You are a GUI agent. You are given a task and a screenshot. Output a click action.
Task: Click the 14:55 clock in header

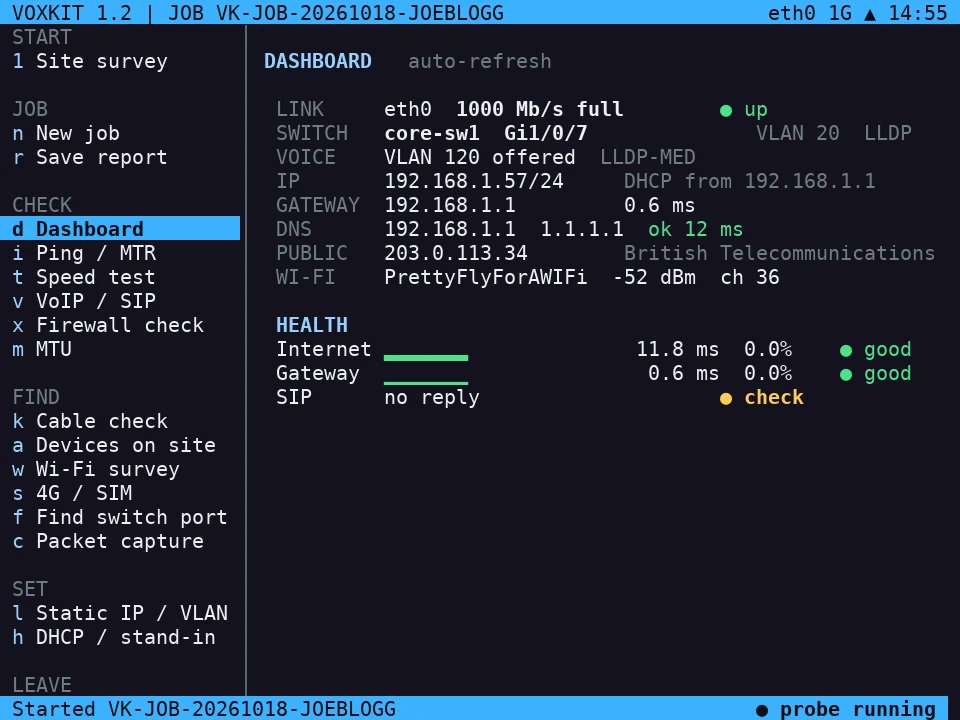pos(918,13)
